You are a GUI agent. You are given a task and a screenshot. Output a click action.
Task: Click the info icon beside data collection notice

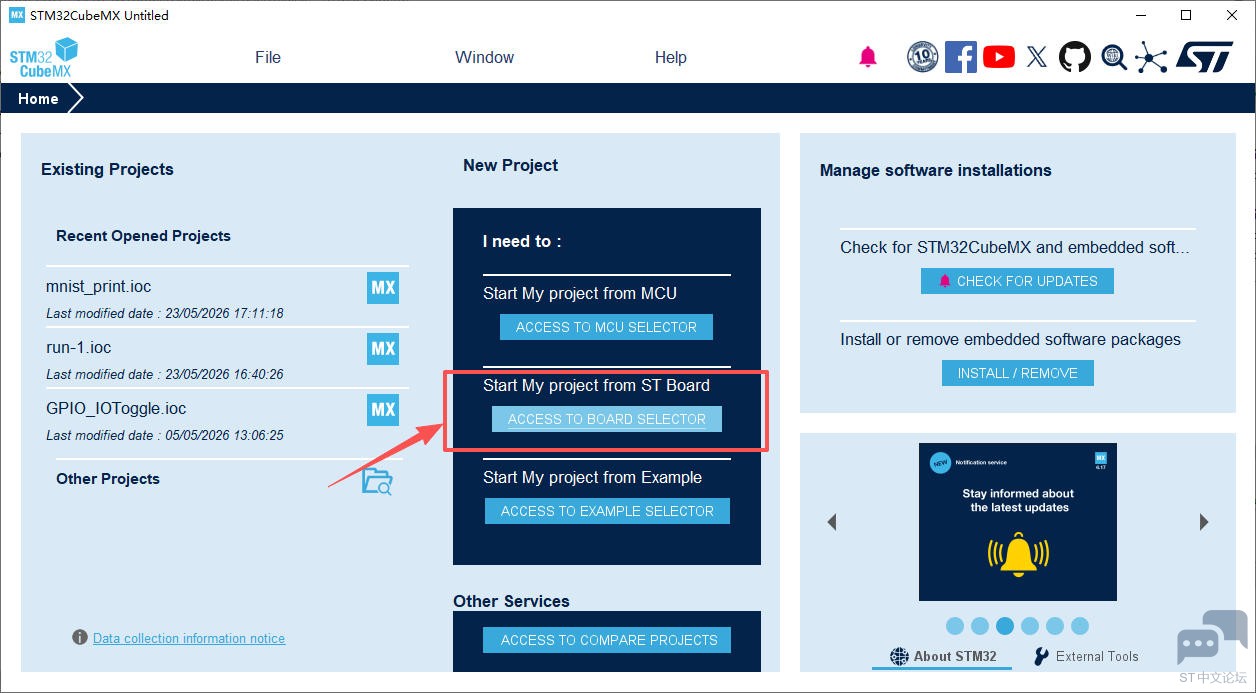tap(80, 637)
